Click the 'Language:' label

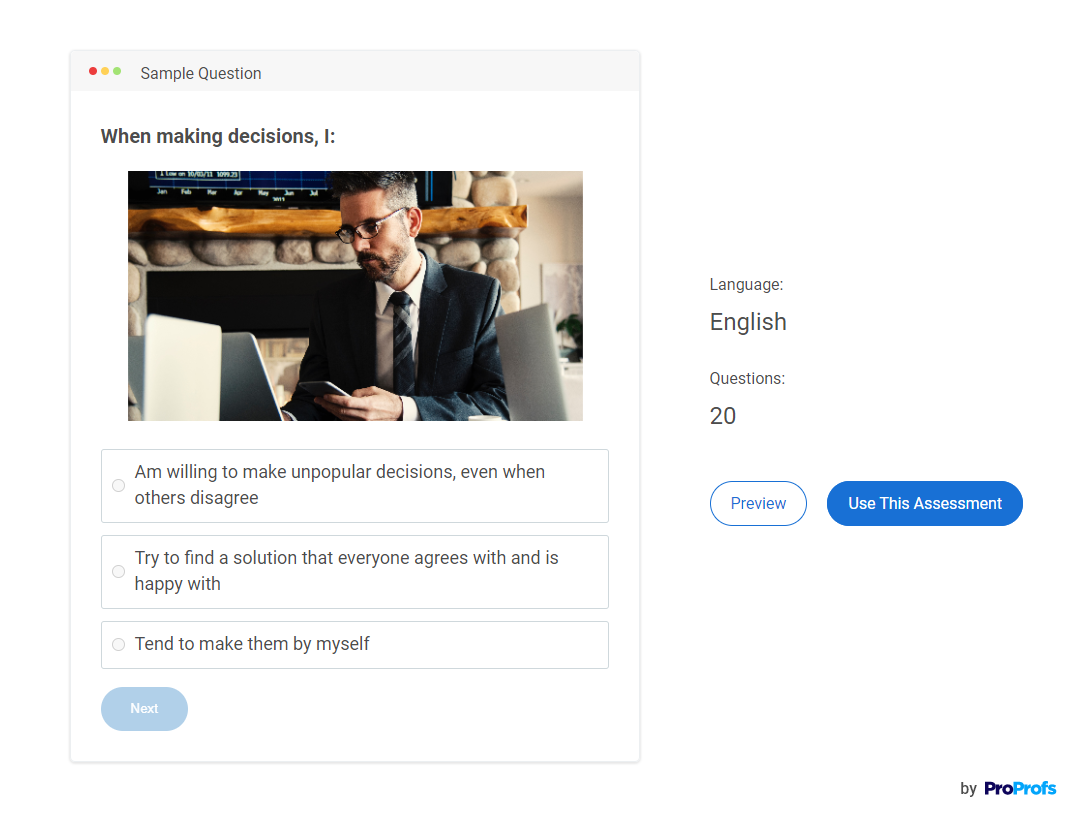(746, 285)
